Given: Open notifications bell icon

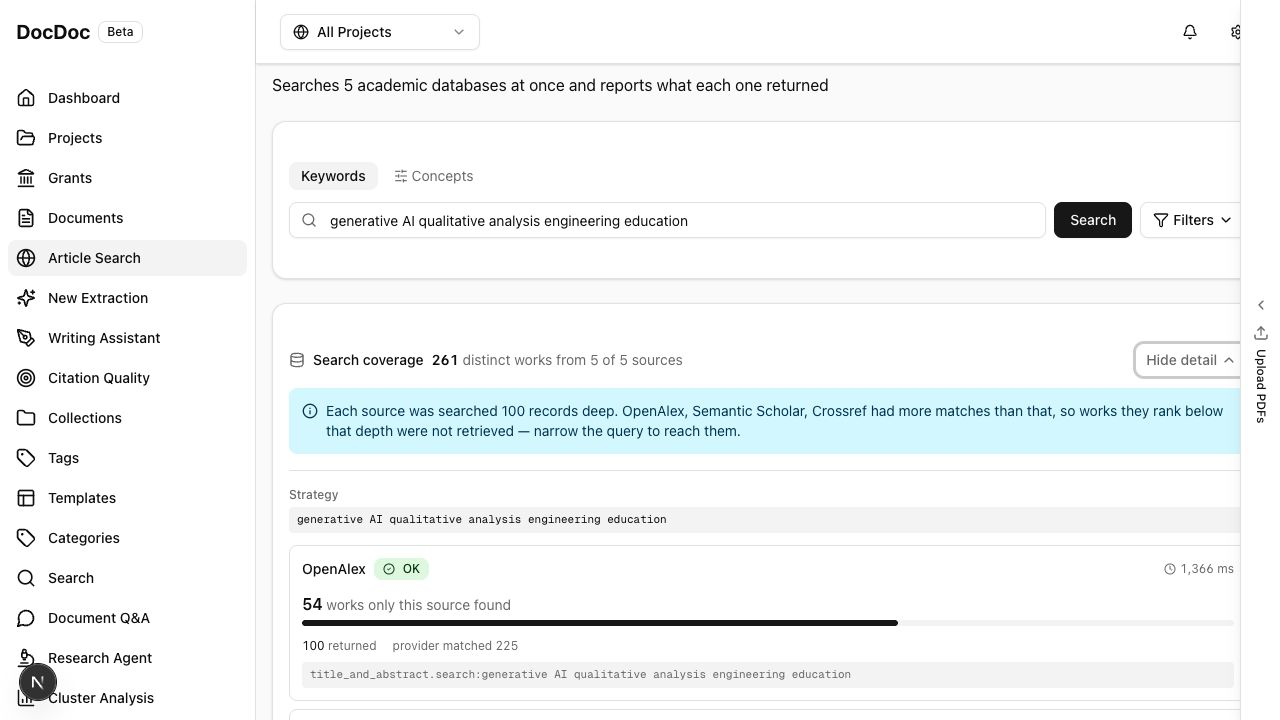Looking at the screenshot, I should (x=1190, y=32).
